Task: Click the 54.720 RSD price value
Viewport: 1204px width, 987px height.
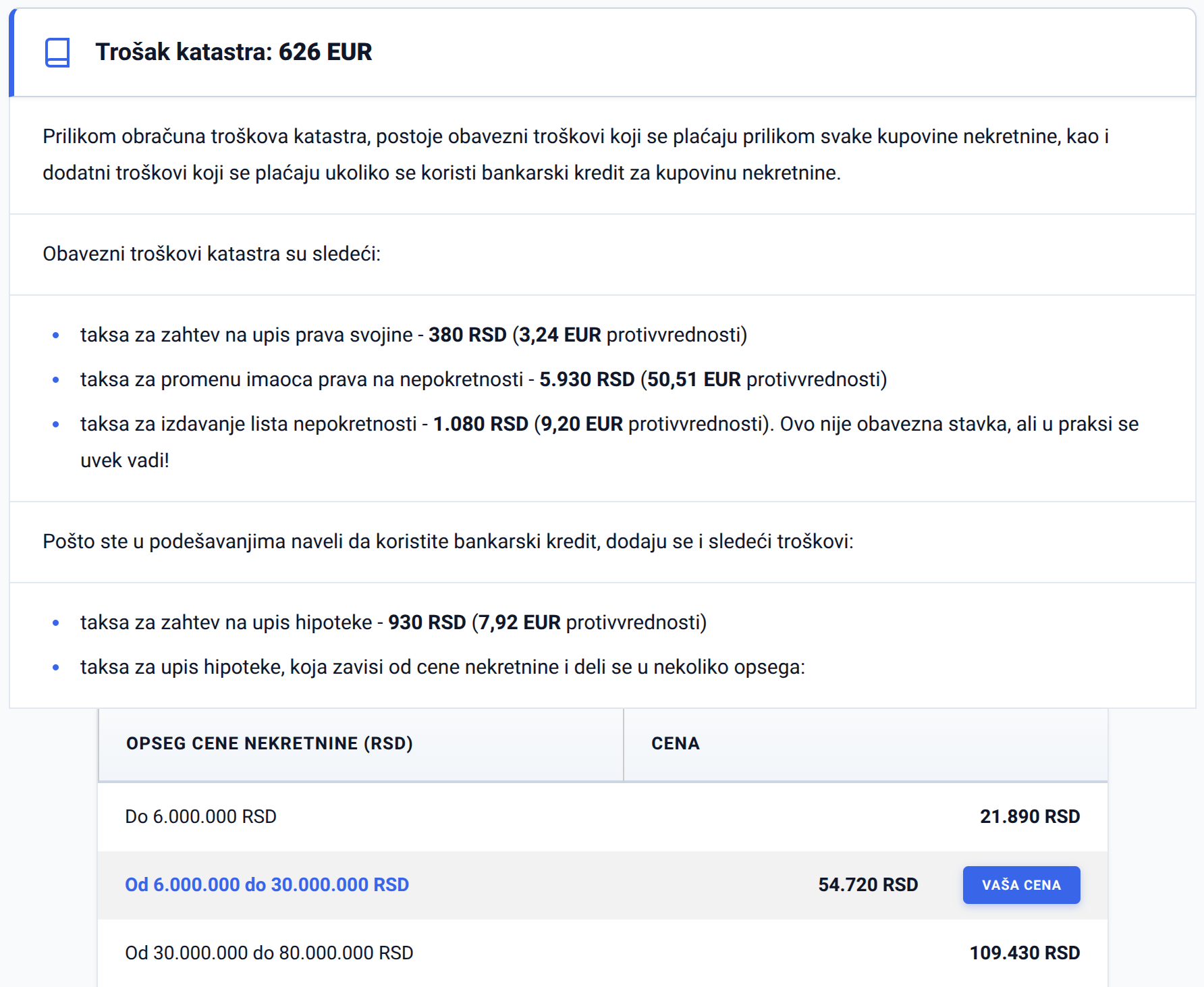Action: (868, 885)
